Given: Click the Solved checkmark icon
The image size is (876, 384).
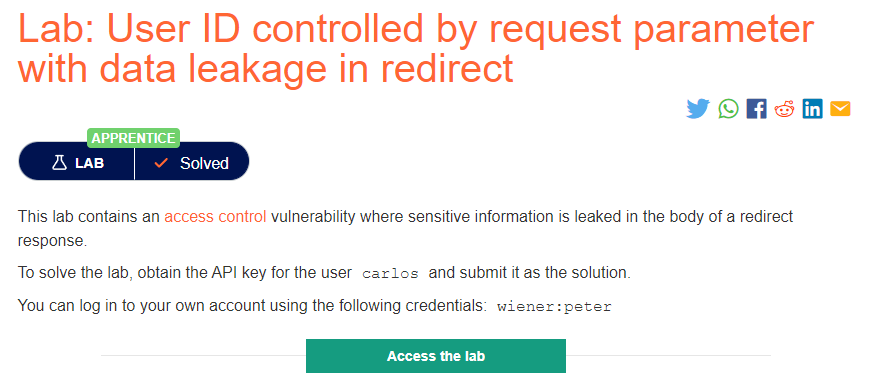Looking at the screenshot, I should (x=161, y=163).
